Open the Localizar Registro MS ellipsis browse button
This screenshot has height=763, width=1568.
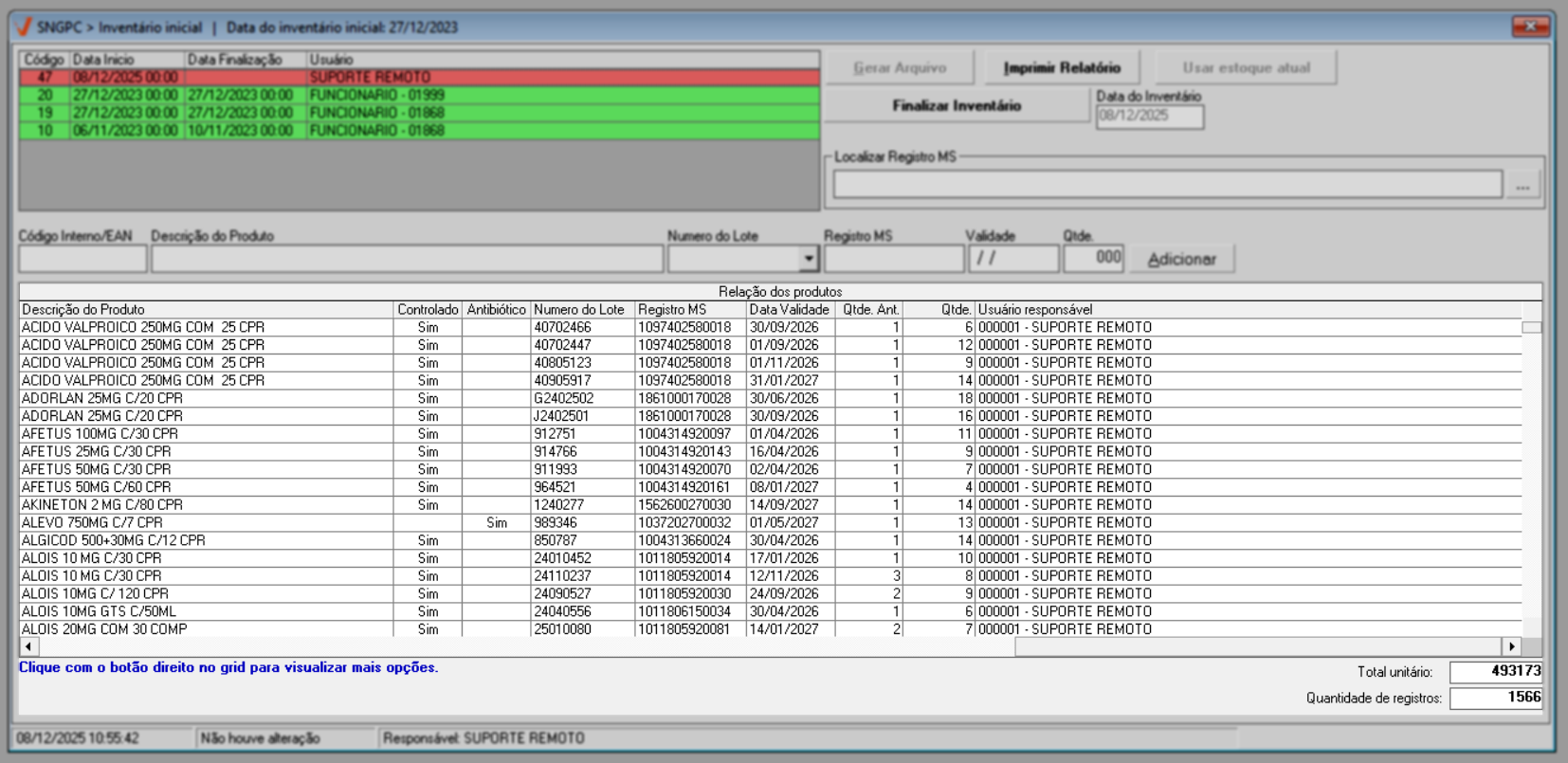(x=1522, y=185)
